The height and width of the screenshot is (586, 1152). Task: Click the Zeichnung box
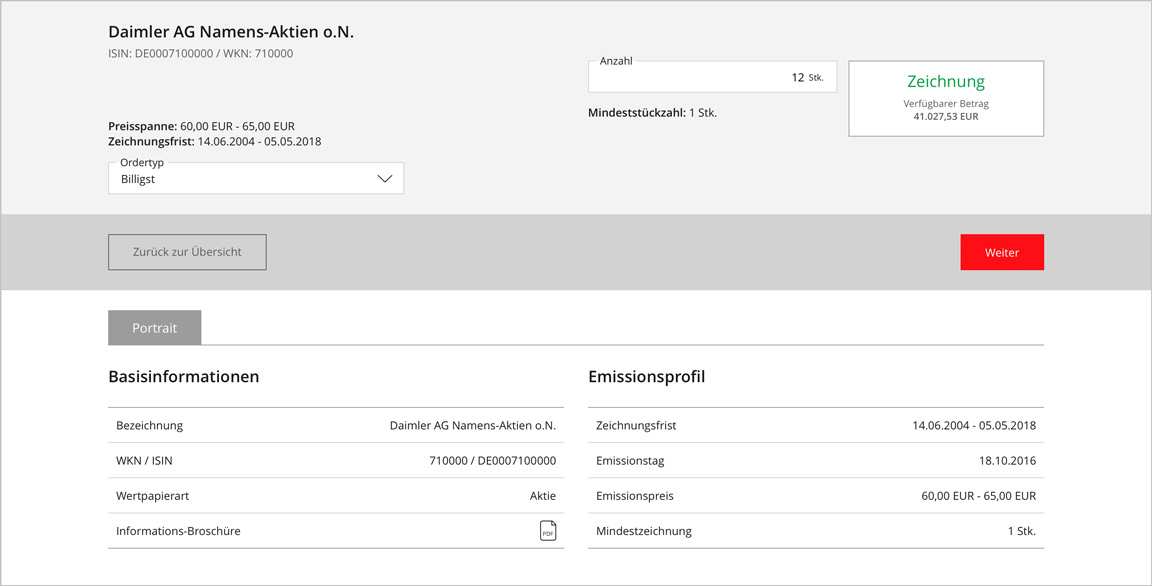(x=946, y=98)
